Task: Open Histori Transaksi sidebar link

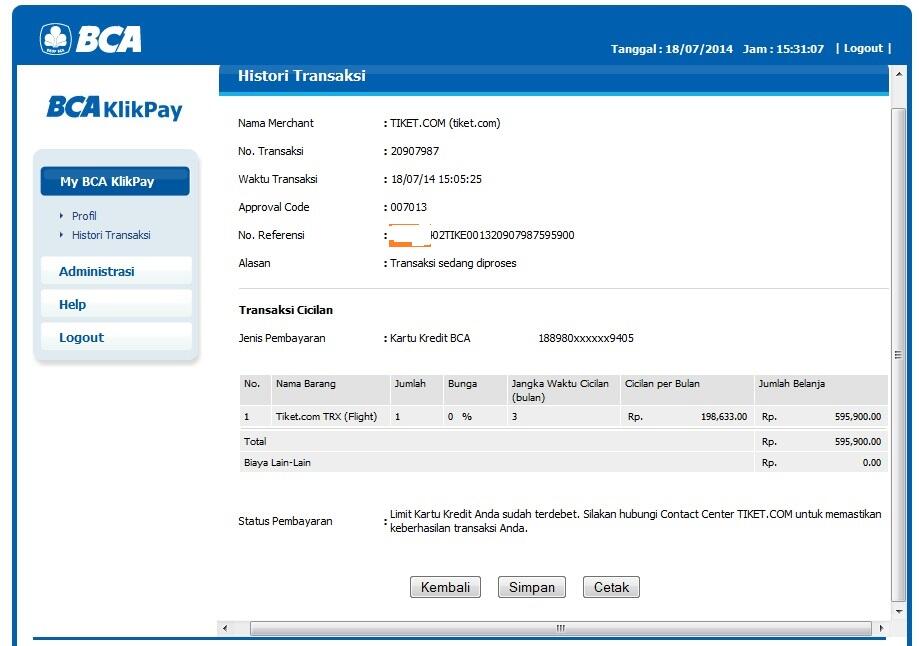Action: pos(111,235)
